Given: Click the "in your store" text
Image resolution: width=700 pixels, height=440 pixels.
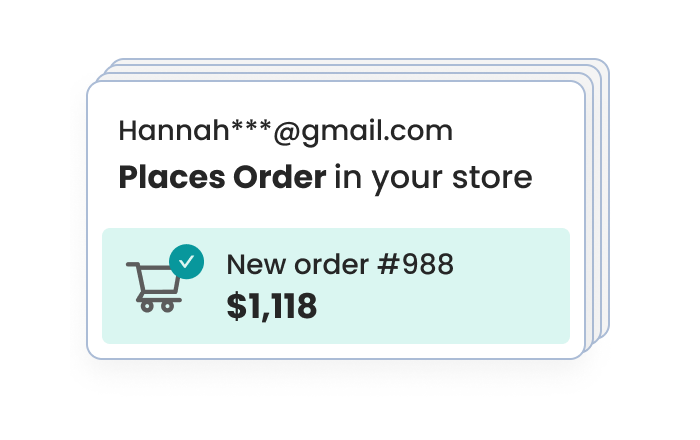Looking at the screenshot, I should pyautogui.click(x=433, y=178).
